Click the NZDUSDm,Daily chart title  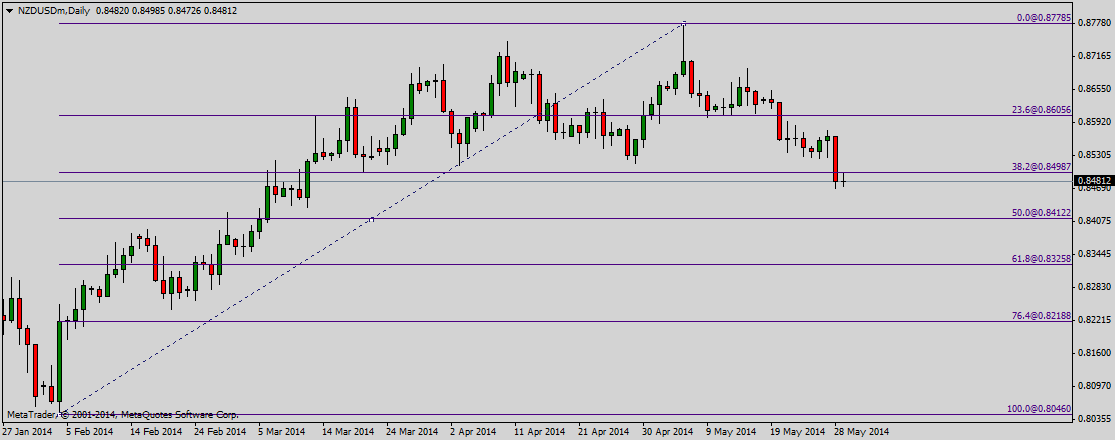(x=47, y=9)
